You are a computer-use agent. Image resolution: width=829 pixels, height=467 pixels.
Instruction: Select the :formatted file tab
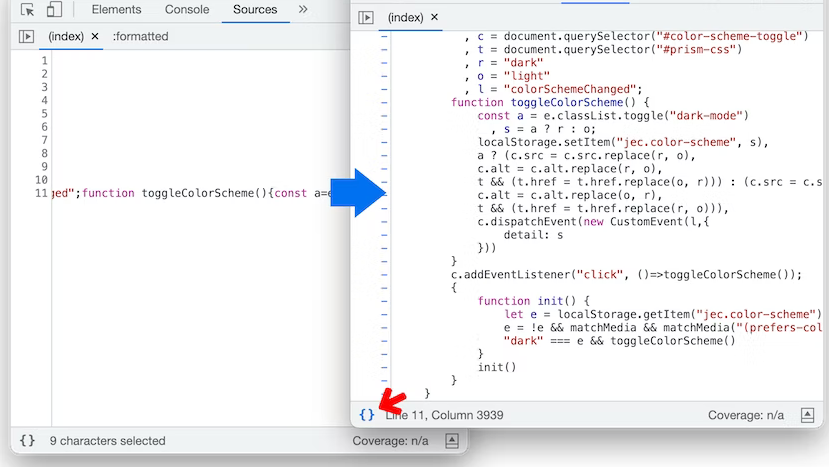[140, 36]
